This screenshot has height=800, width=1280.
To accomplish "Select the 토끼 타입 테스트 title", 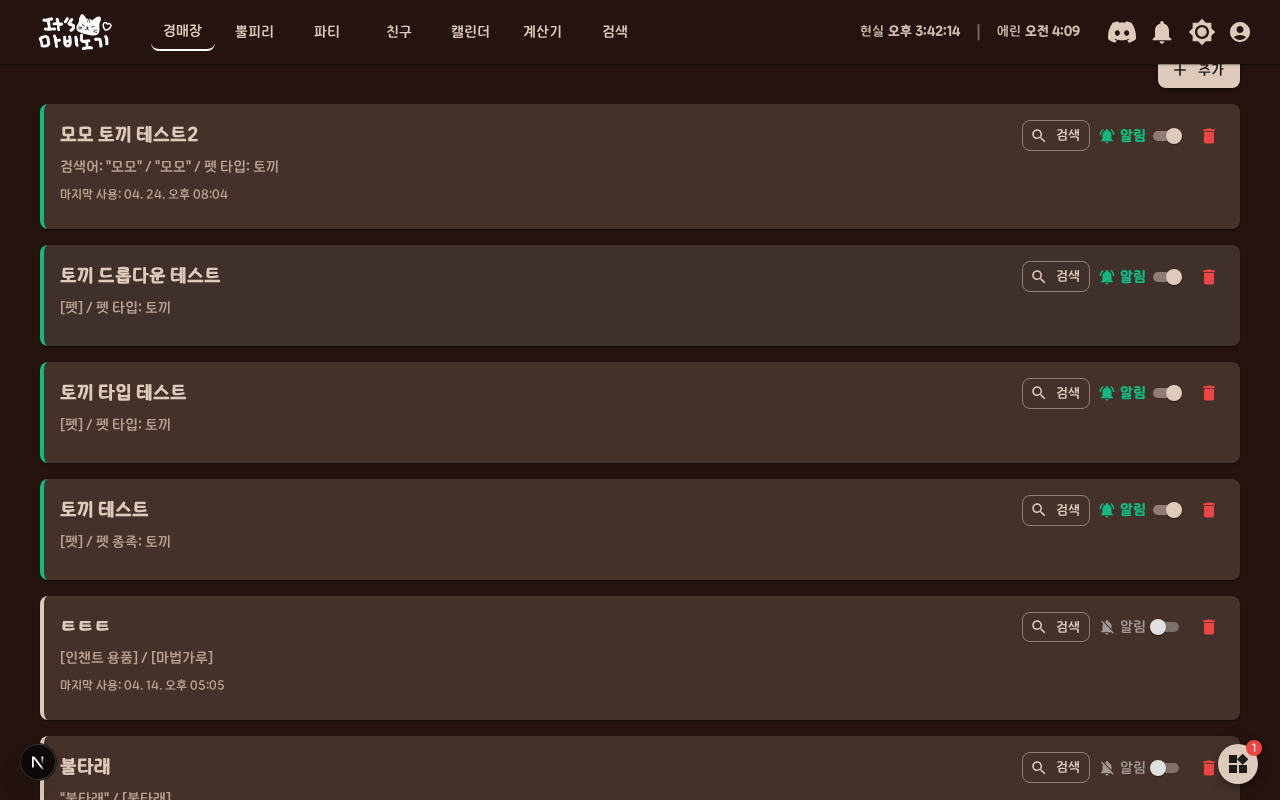I will coord(123,392).
